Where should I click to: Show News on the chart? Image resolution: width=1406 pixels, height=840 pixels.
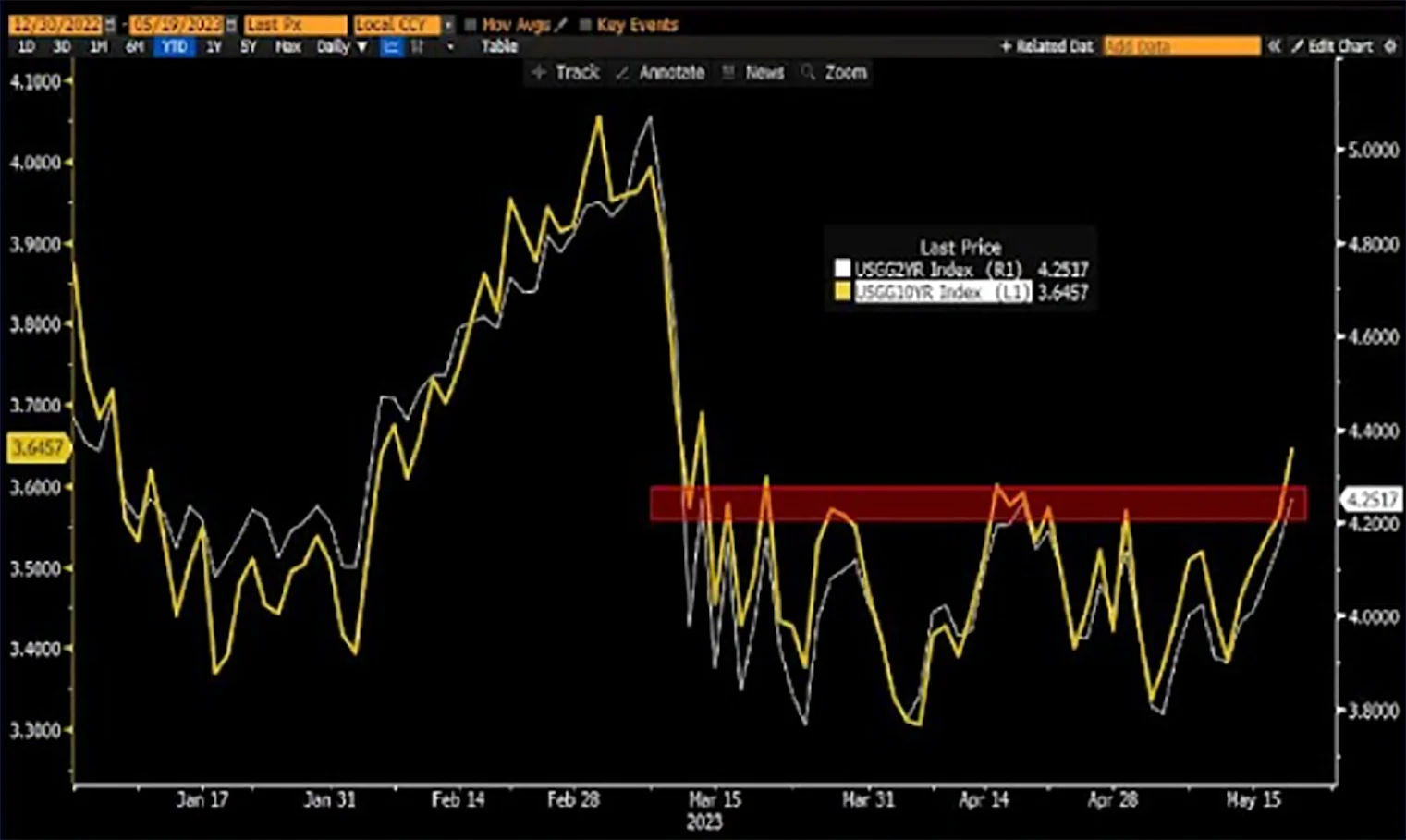(x=752, y=72)
